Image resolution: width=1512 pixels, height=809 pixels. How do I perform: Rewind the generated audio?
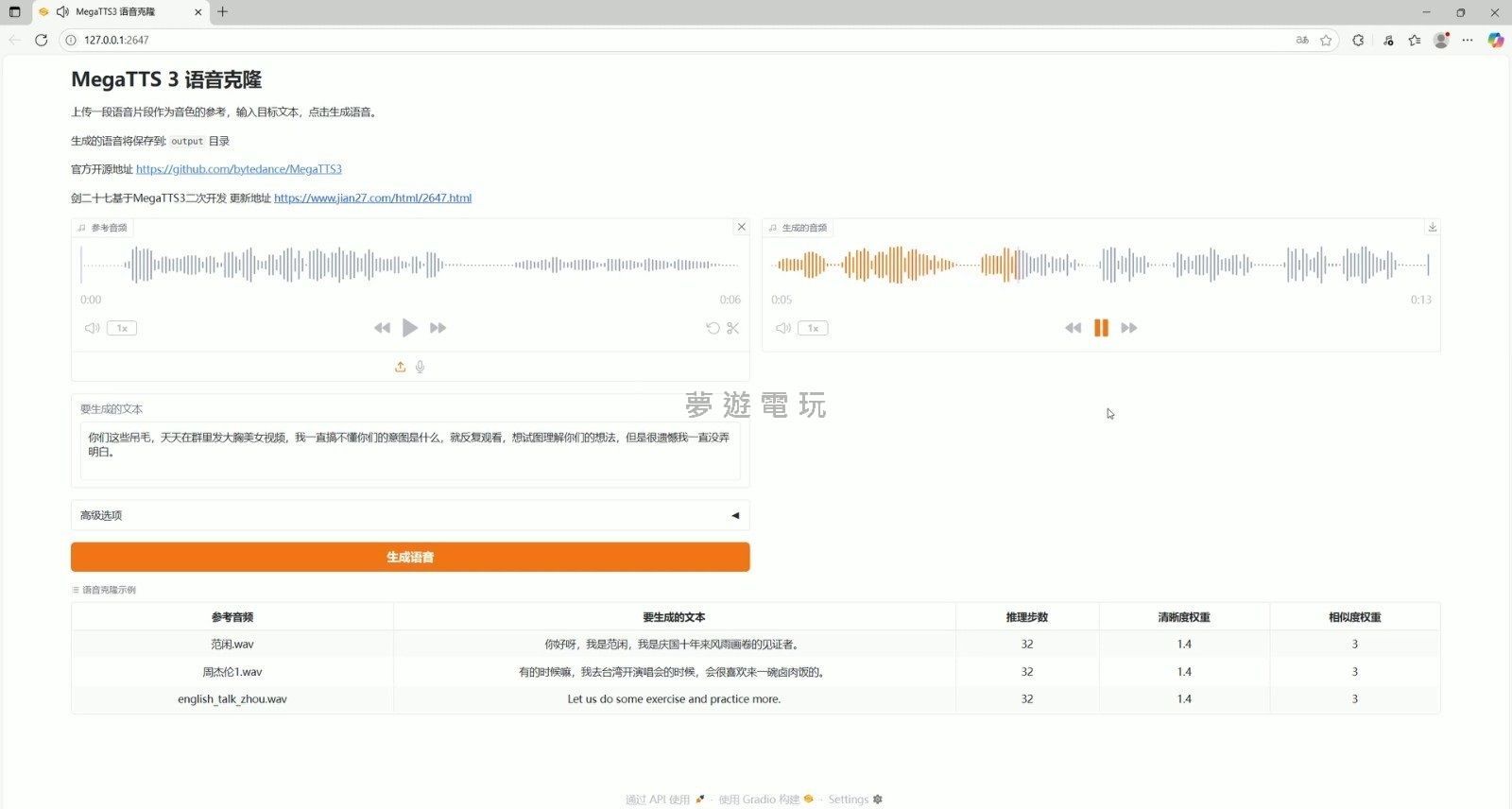1073,328
